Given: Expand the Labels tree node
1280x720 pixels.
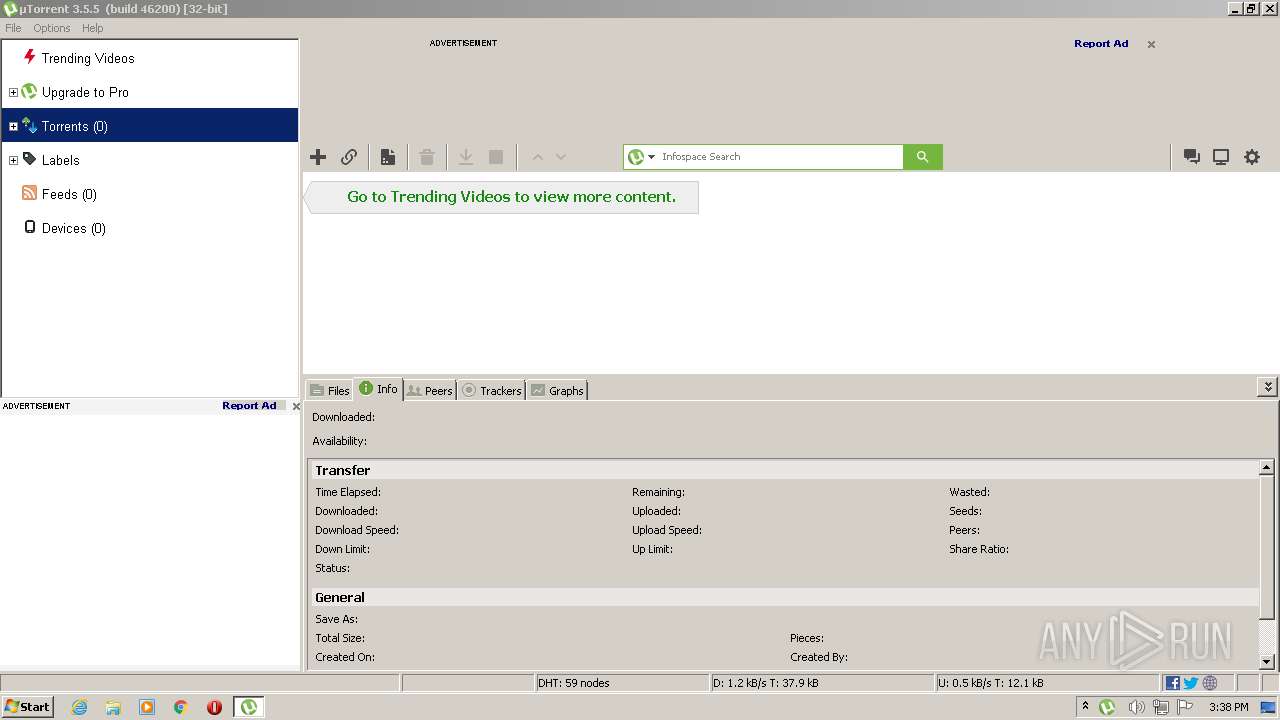Looking at the screenshot, I should coord(13,160).
